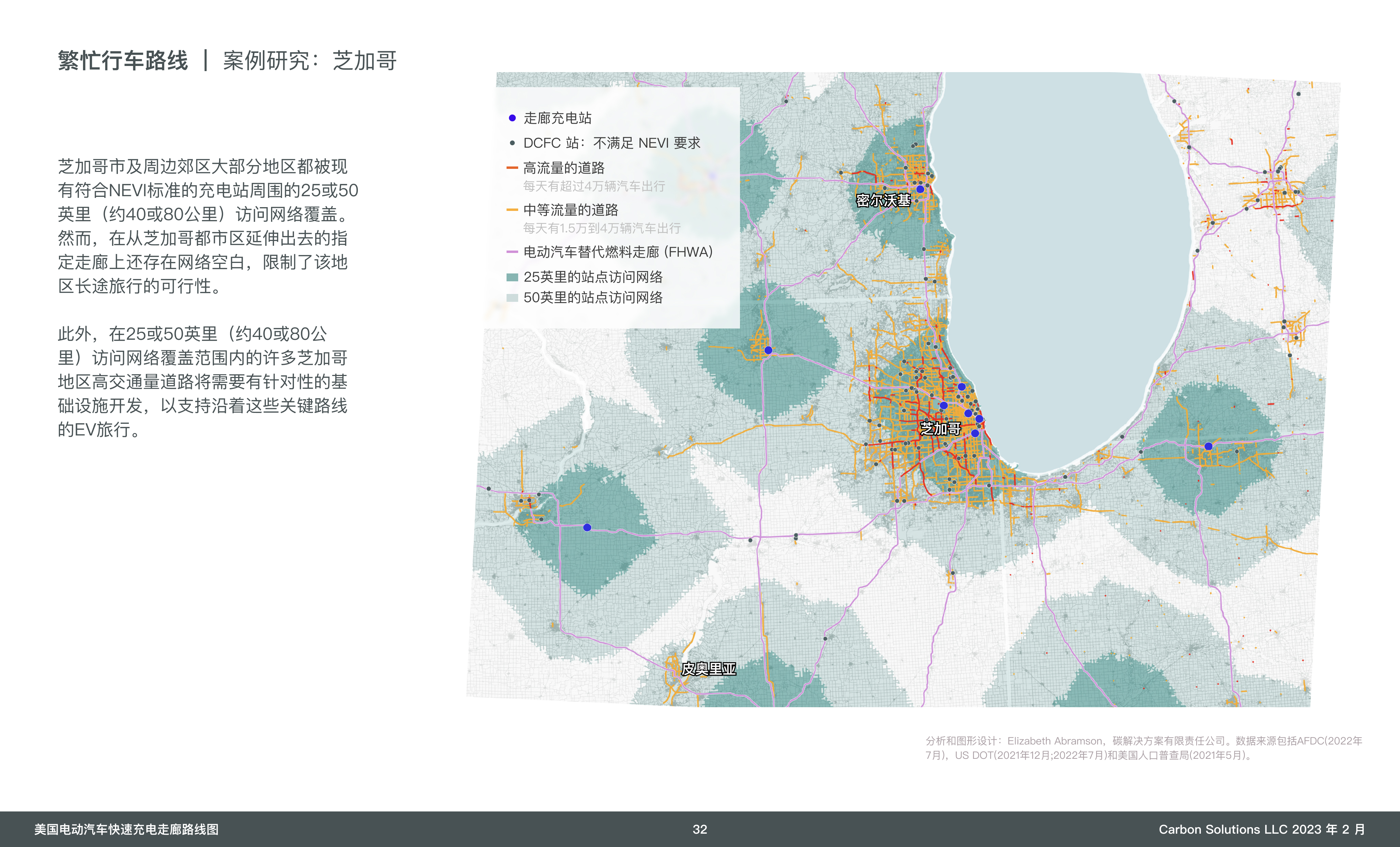The image size is (1400, 847).
Task: Click the 电动汽车替代燃料走廊 (FHWA) legend label
Action: (x=618, y=252)
